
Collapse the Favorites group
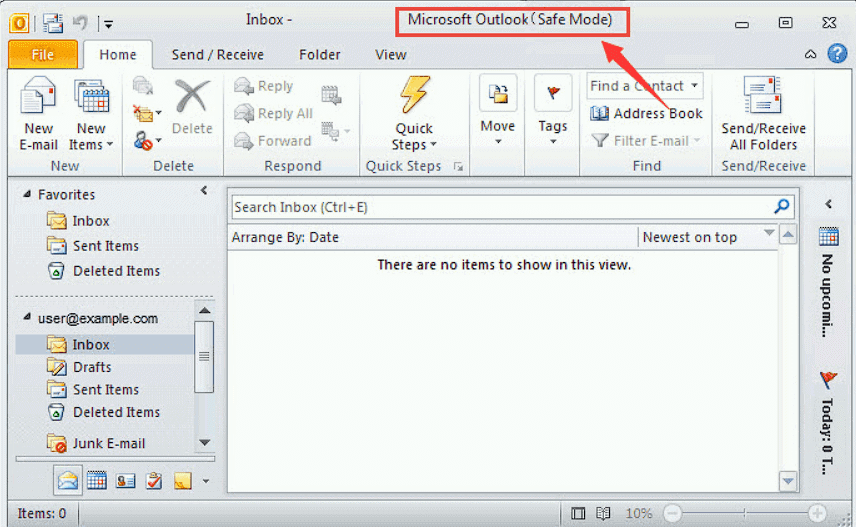(26, 194)
